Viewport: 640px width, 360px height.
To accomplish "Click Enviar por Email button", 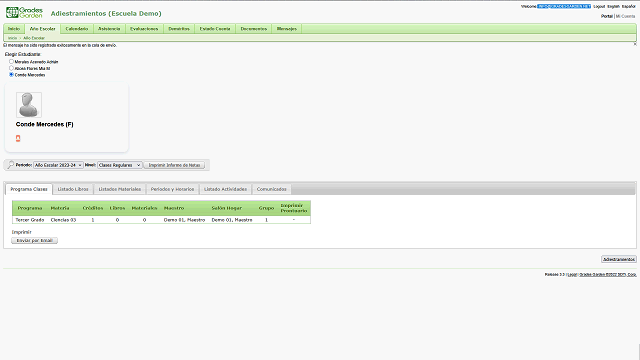I will coord(34,240).
